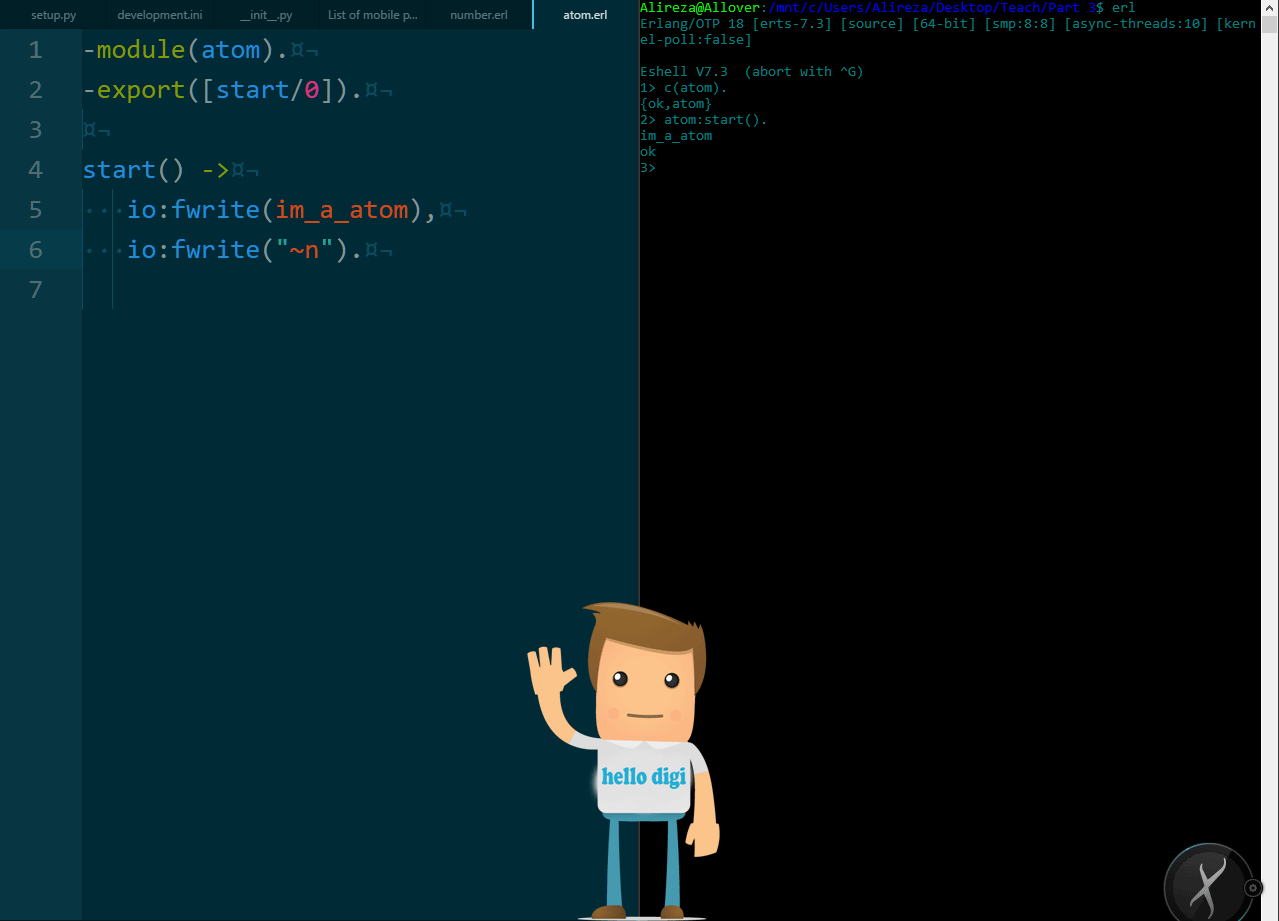Switch to the setup.py tab

pyautogui.click(x=53, y=15)
